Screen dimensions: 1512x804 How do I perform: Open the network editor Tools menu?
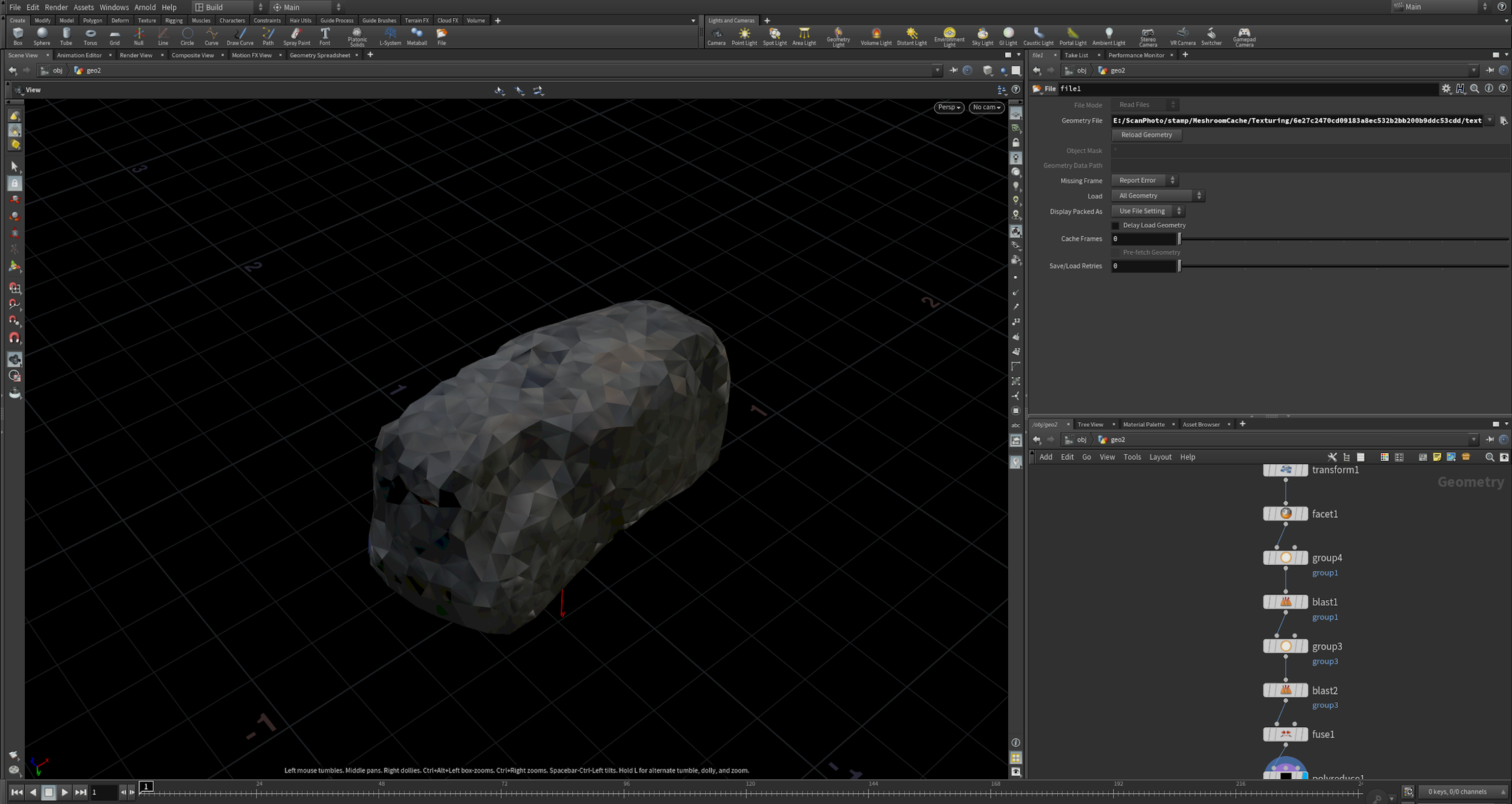coord(1131,457)
